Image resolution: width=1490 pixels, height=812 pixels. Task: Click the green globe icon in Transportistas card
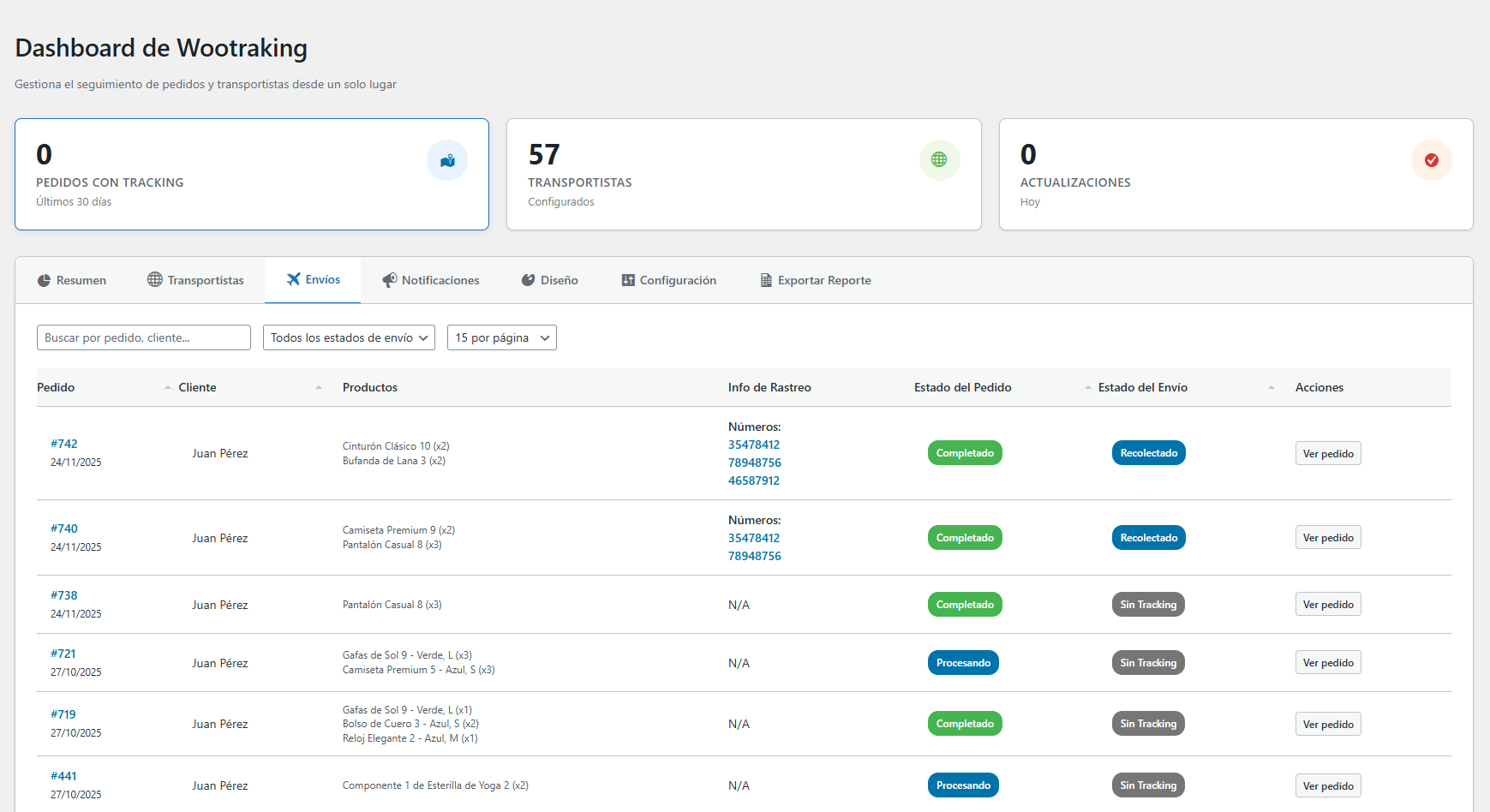[939, 160]
